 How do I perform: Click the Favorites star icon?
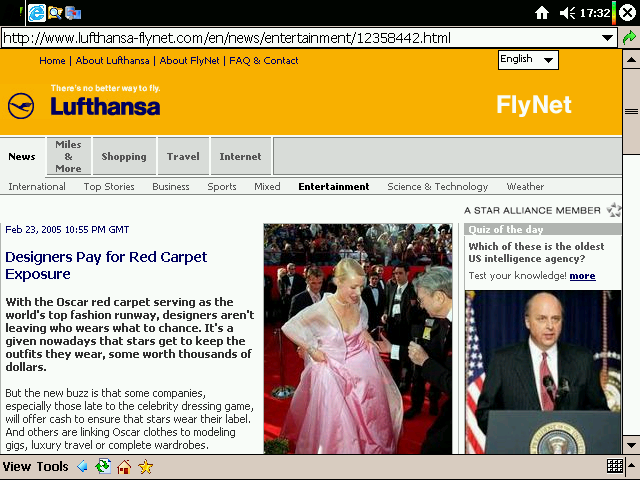145,467
